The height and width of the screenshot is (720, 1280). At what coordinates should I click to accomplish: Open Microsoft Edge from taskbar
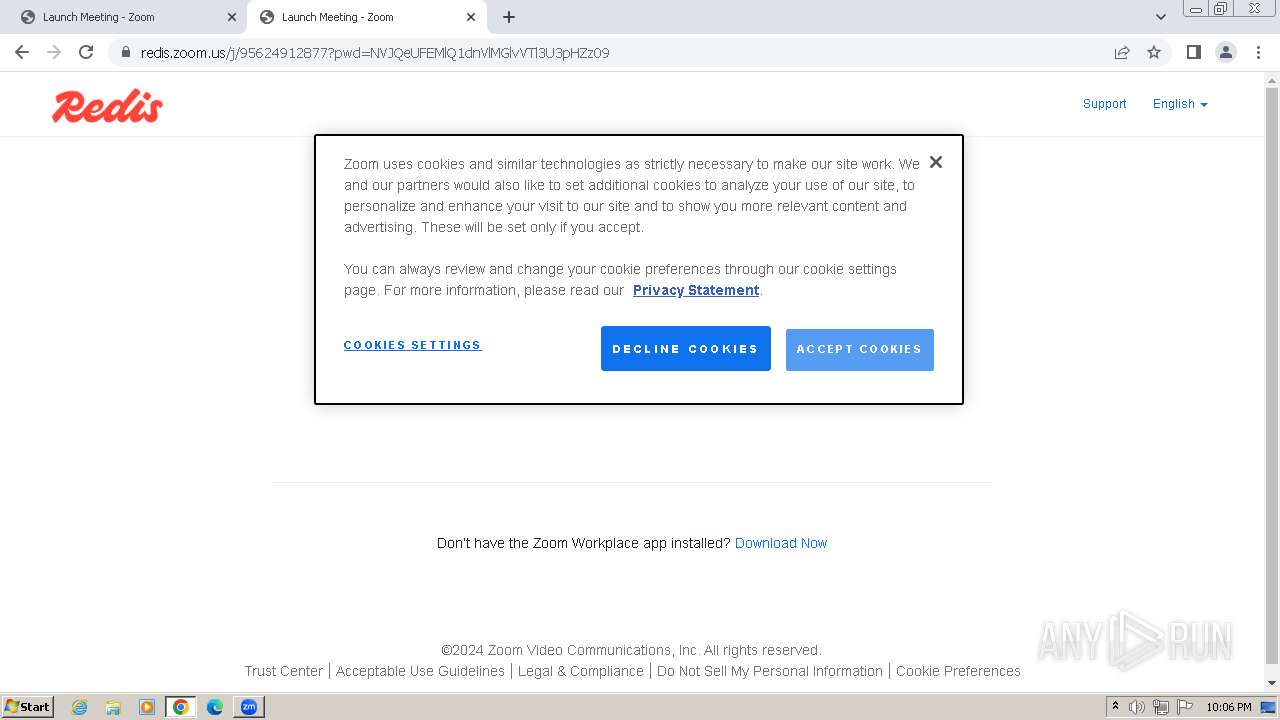tap(215, 707)
